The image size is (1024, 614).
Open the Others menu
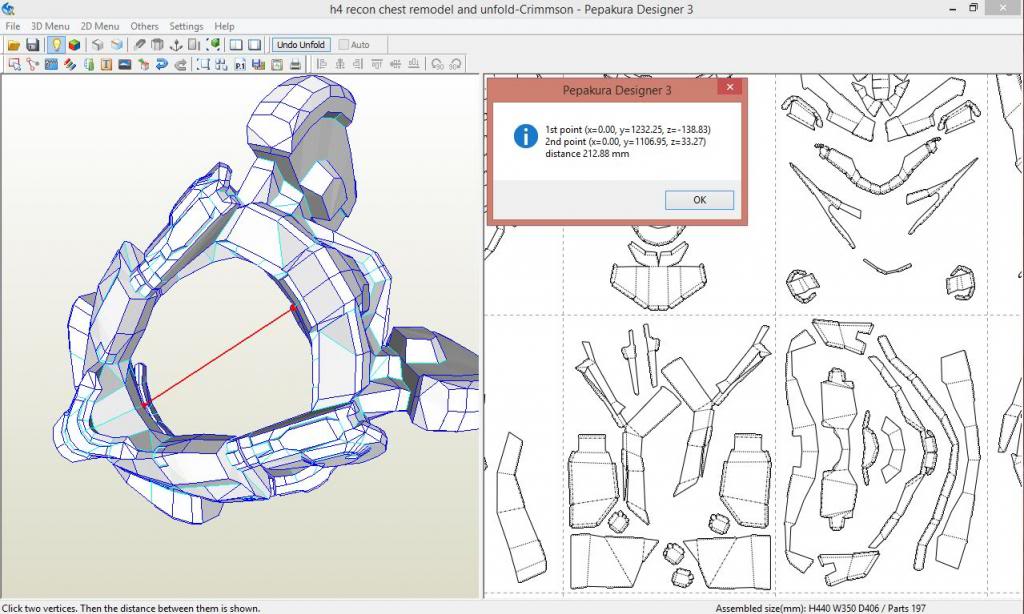(144, 26)
